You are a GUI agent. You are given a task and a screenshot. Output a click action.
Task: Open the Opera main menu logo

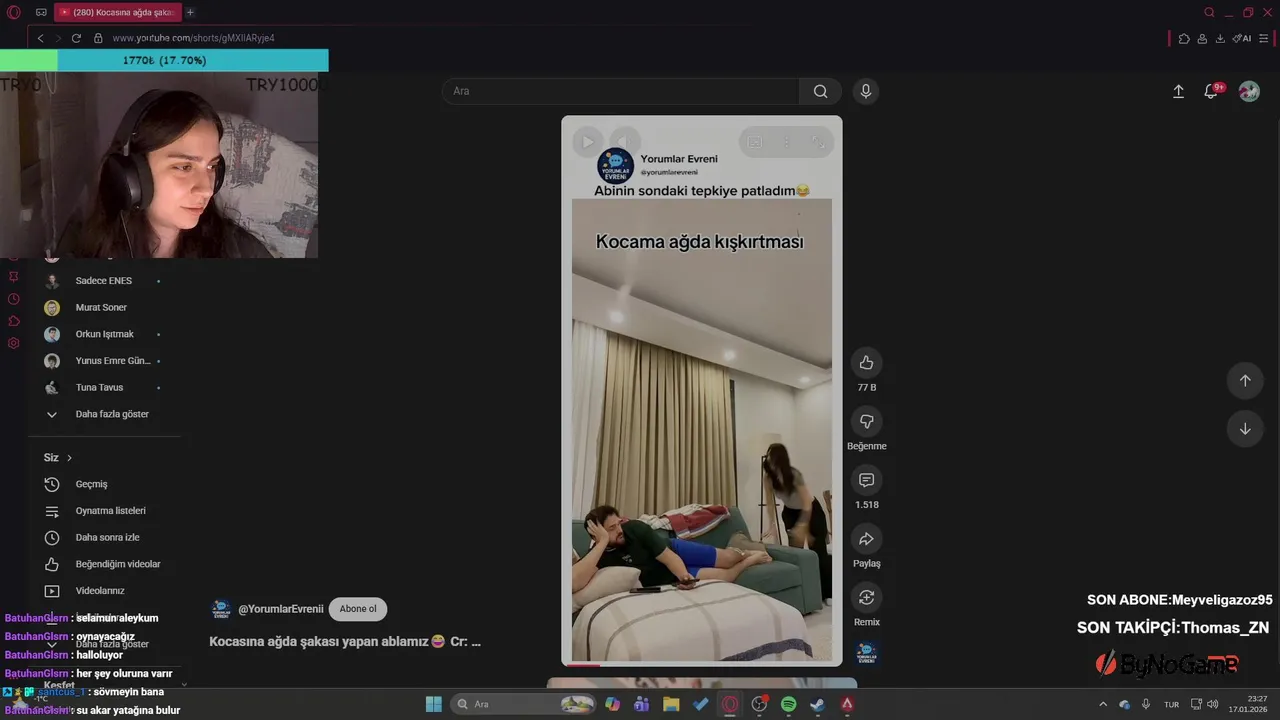pos(14,12)
